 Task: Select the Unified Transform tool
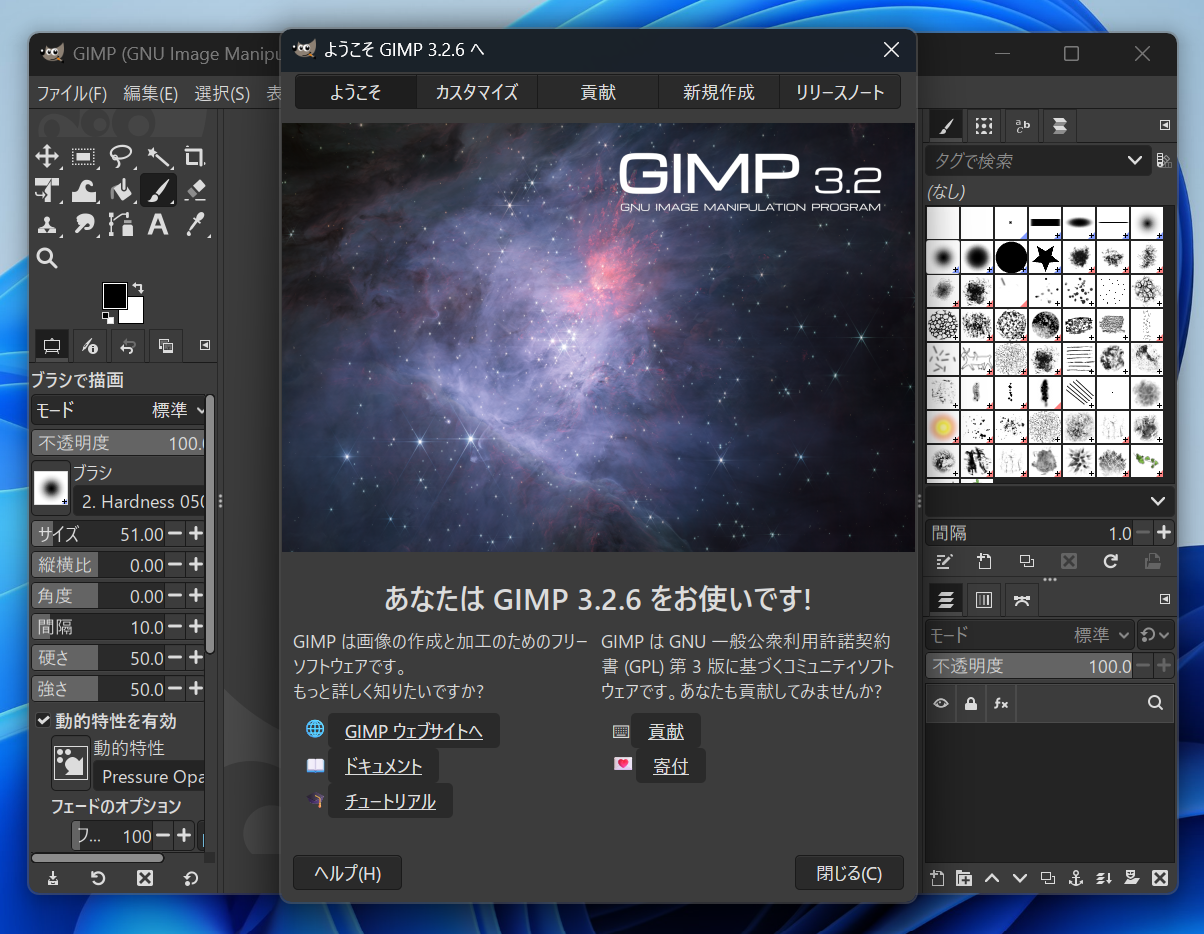46,189
